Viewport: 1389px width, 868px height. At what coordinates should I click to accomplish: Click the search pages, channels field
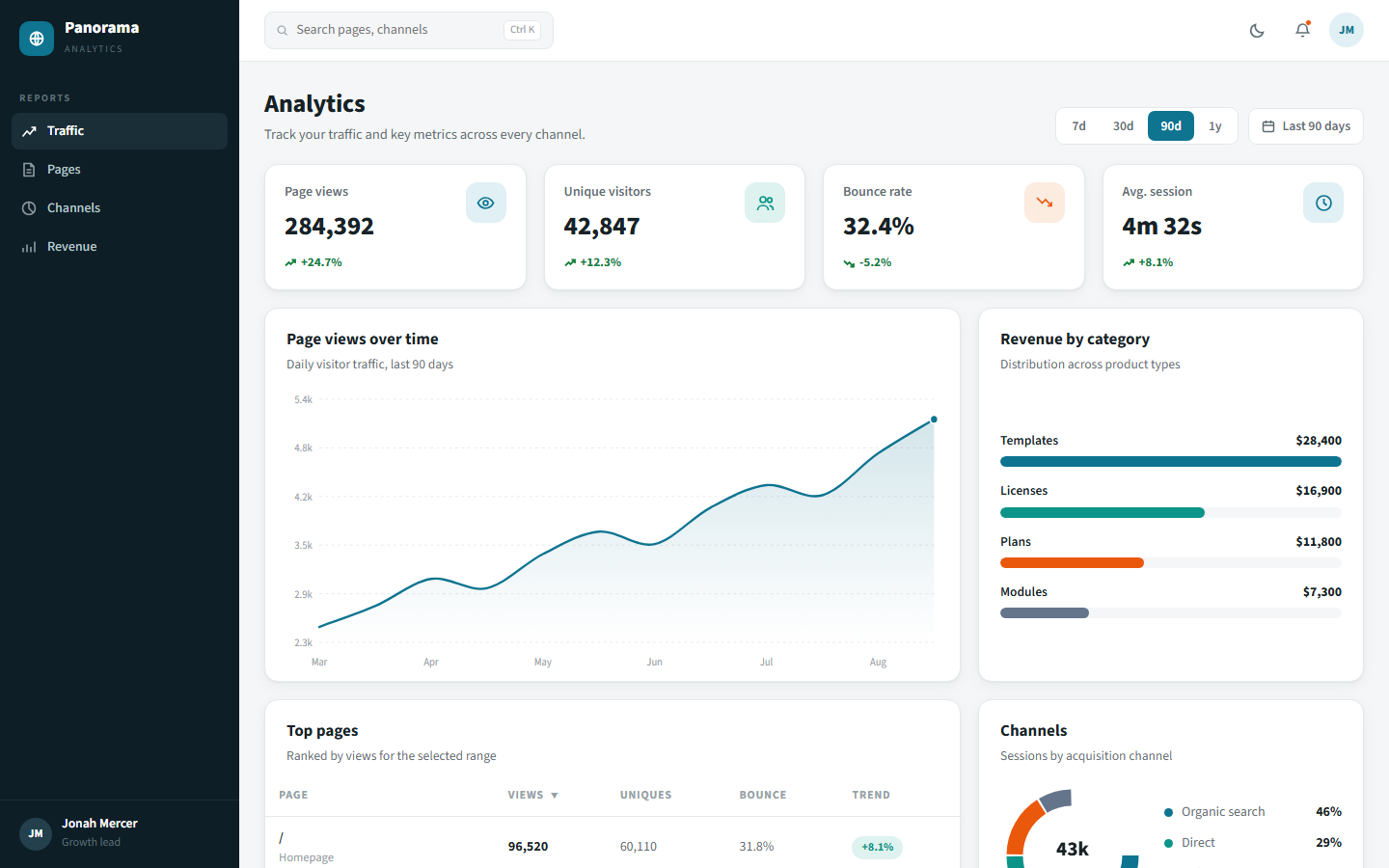(409, 30)
